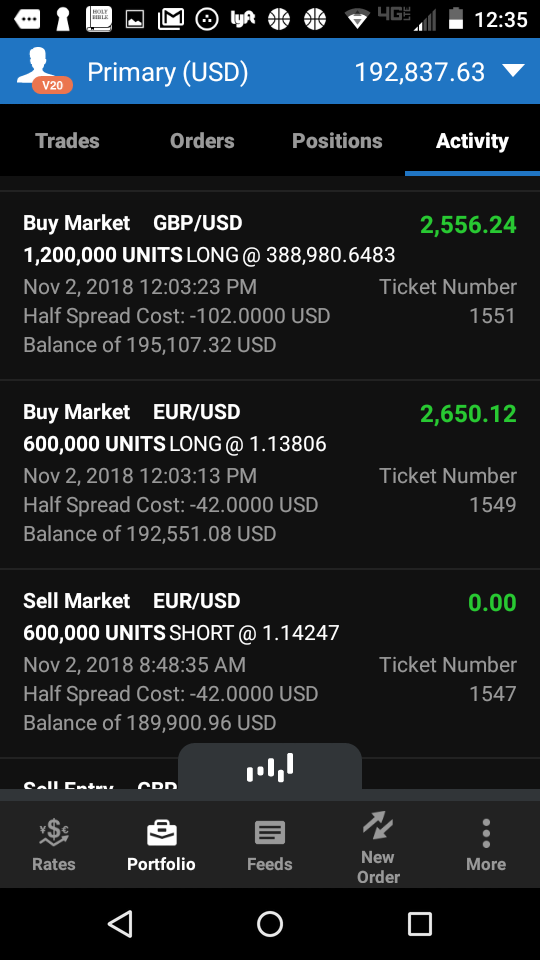This screenshot has height=960, width=540.
Task: Tap the Android home circle button
Action: coord(270,923)
